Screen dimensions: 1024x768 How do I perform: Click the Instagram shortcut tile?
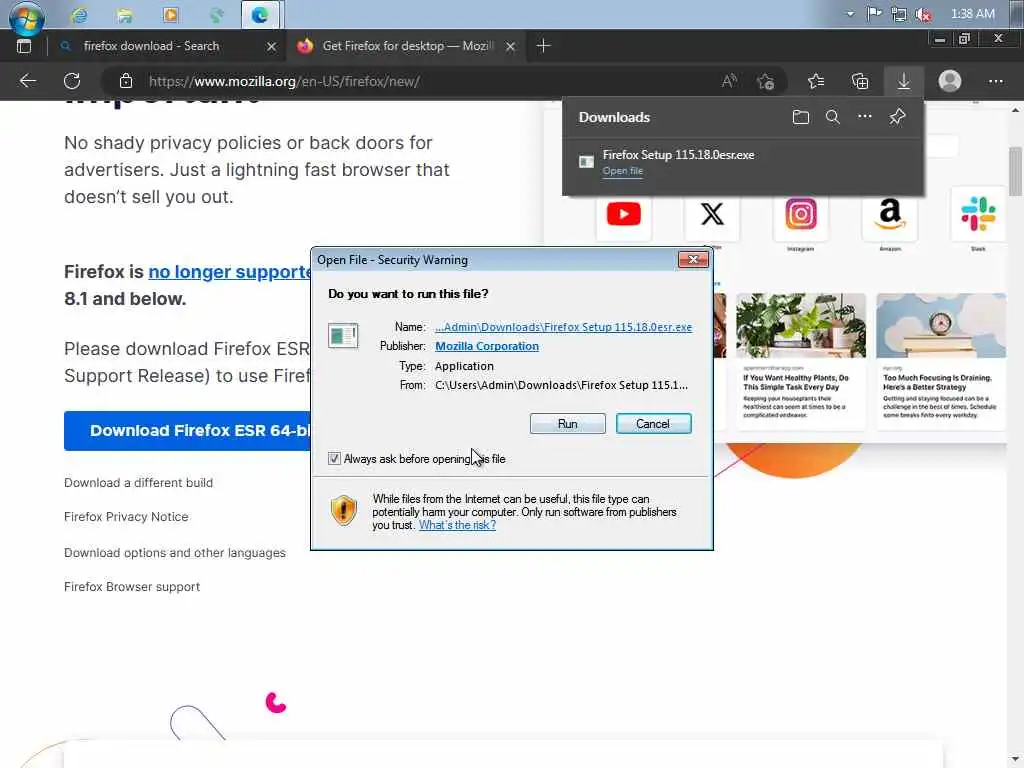click(x=801, y=214)
